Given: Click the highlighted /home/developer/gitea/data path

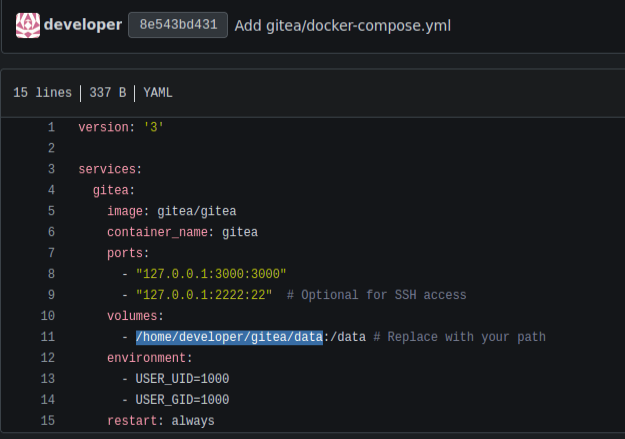Looking at the screenshot, I should [229, 337].
